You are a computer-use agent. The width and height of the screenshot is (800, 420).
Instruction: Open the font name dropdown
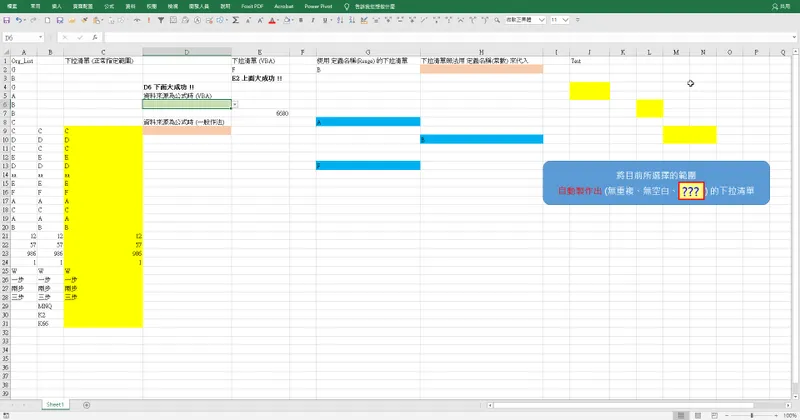541,20
